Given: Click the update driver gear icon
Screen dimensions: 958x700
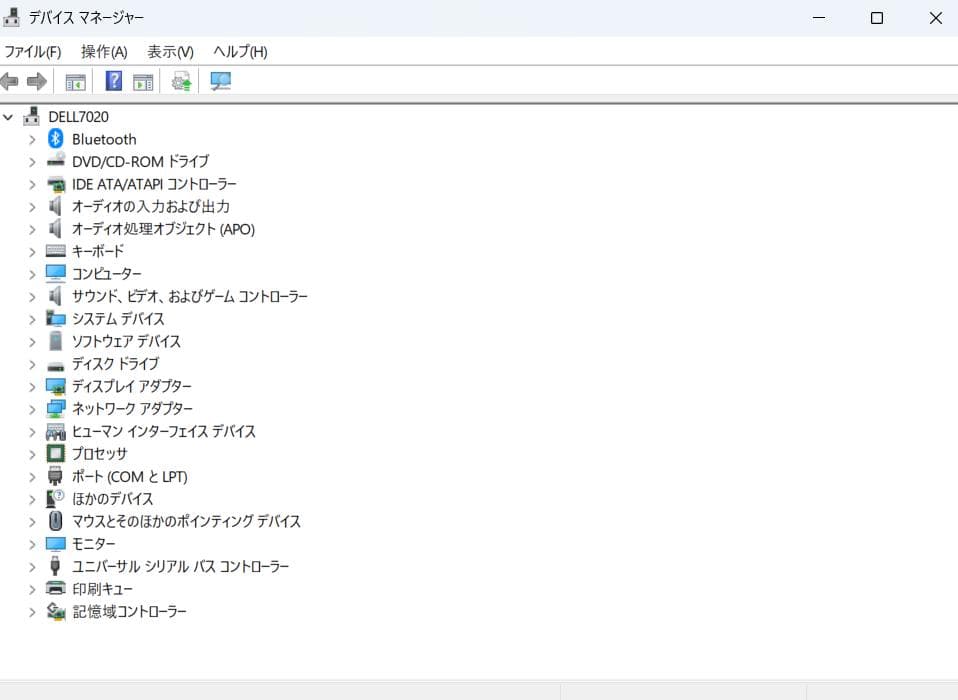Looking at the screenshot, I should [181, 81].
